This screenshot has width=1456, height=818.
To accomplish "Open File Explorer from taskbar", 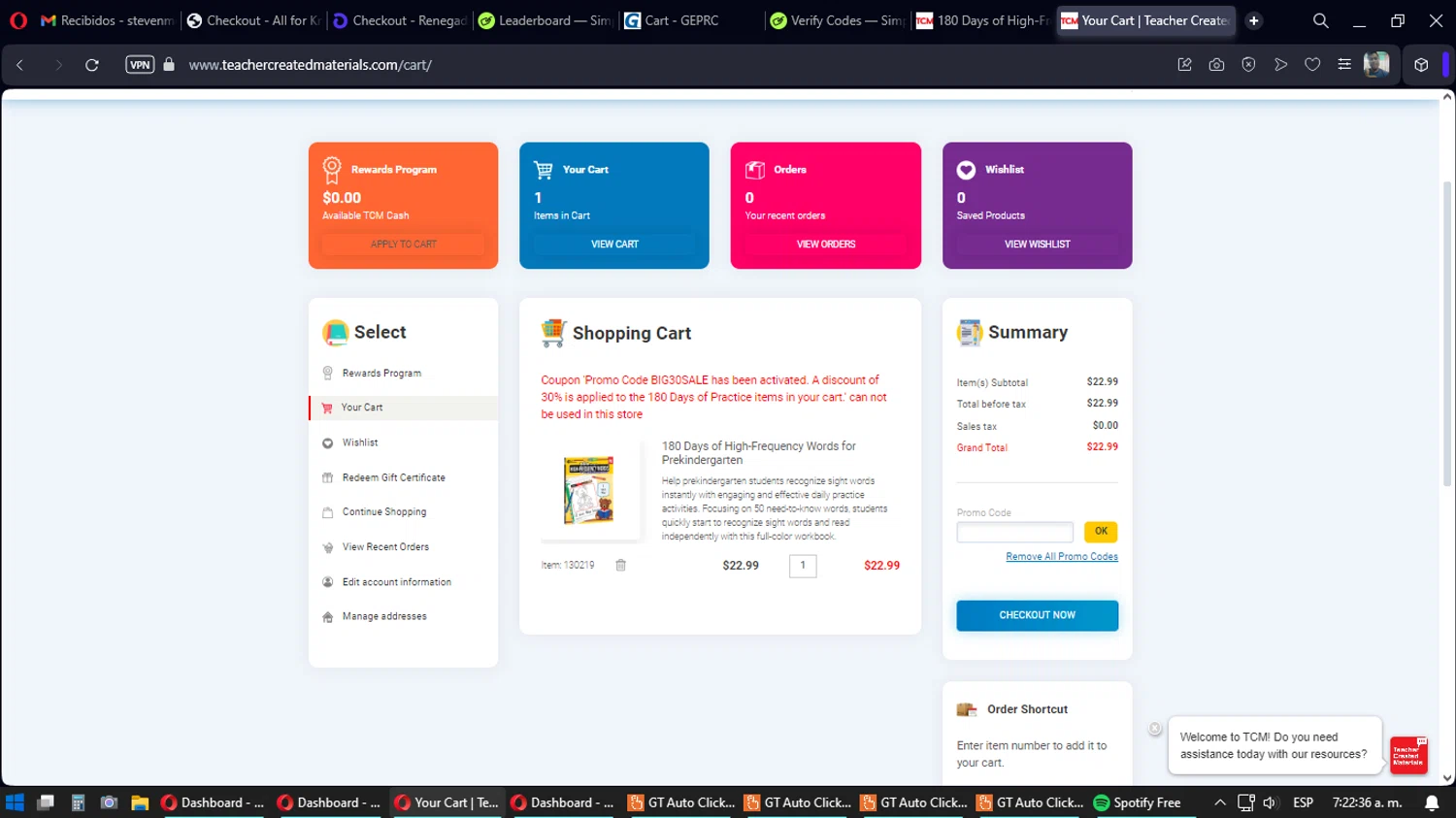I will click(x=140, y=802).
